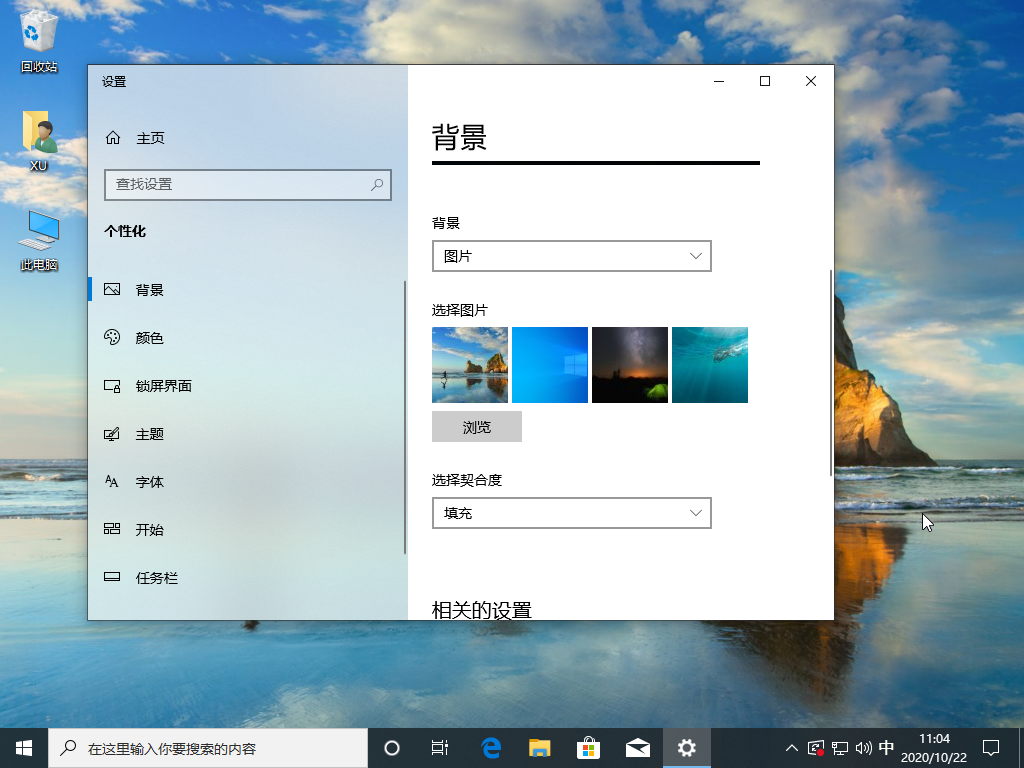Click the 查找设置 search magnifier
The image size is (1024, 768).
point(376,185)
